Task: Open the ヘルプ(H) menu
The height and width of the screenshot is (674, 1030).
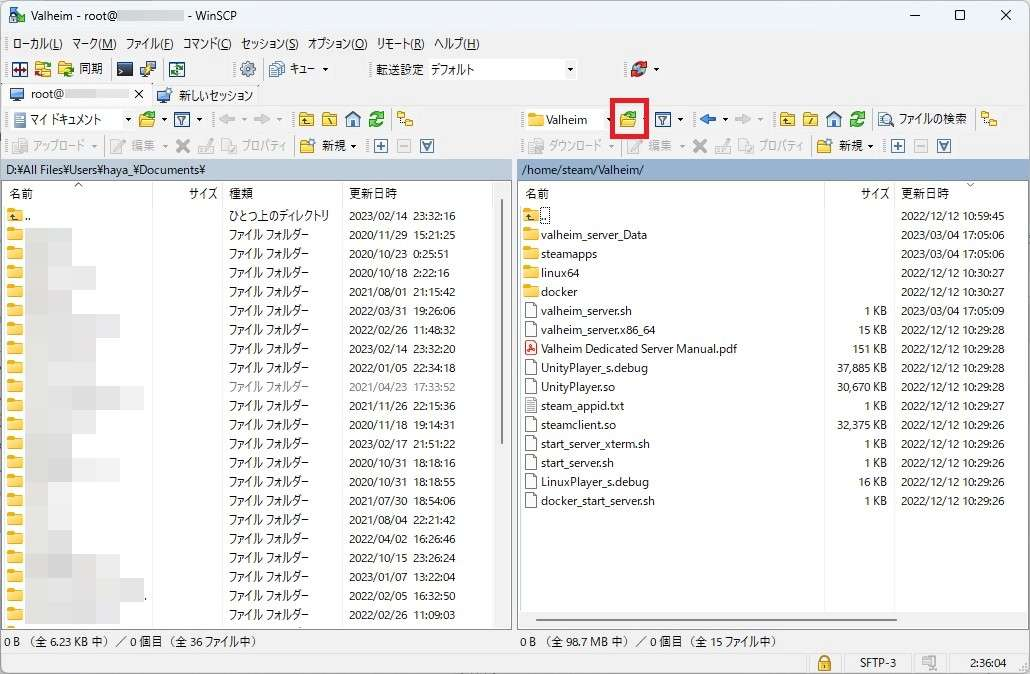Action: (x=457, y=44)
